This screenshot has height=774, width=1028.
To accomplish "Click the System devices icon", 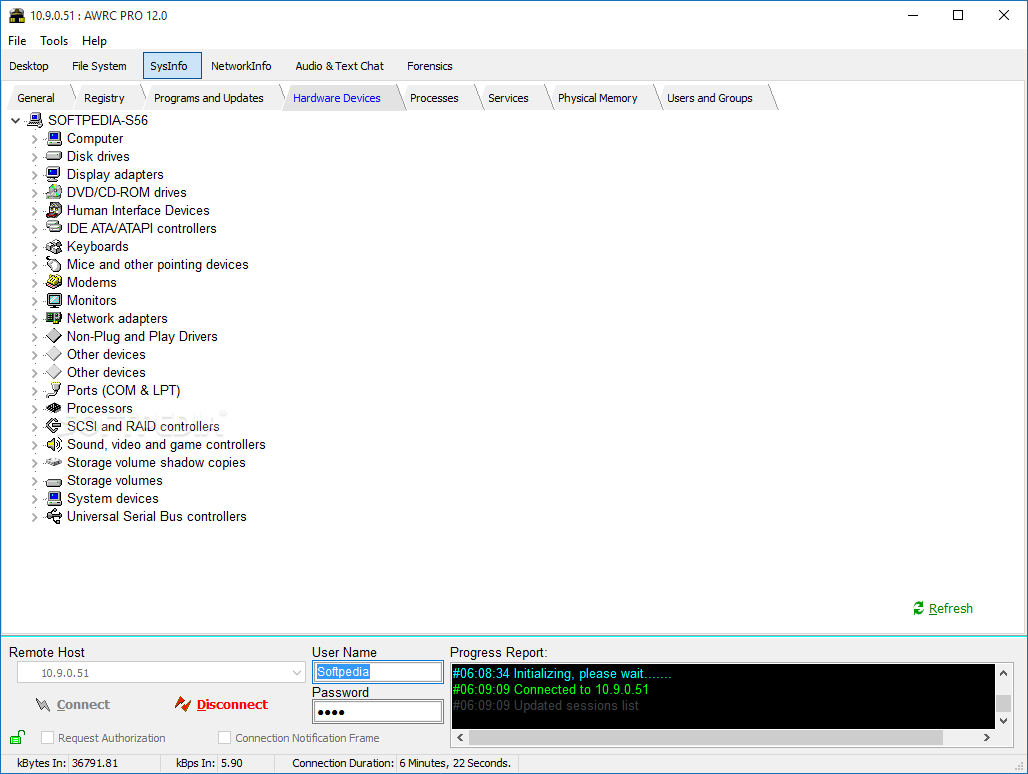I will click(54, 499).
